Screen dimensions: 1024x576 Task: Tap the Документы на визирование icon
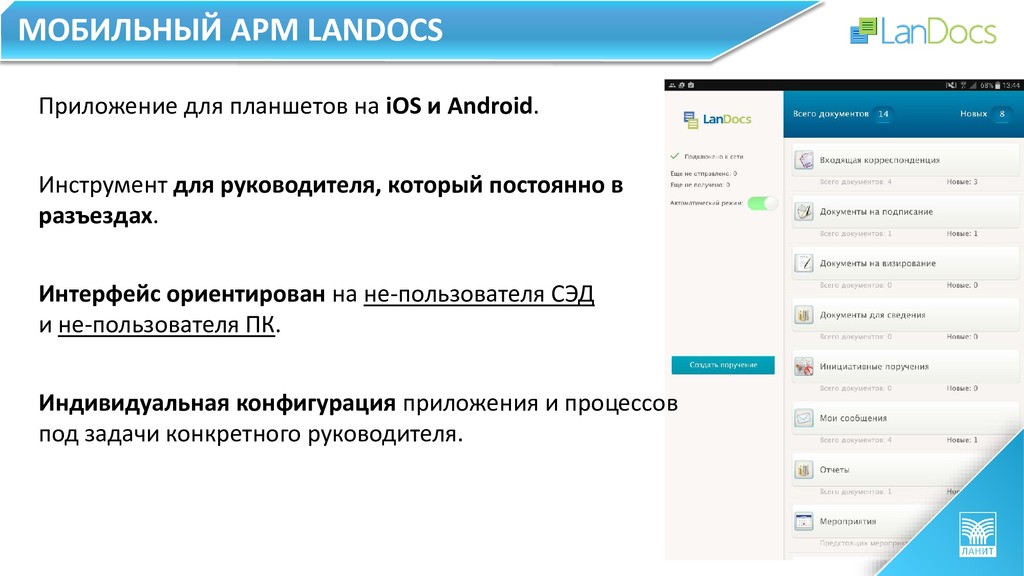803,263
